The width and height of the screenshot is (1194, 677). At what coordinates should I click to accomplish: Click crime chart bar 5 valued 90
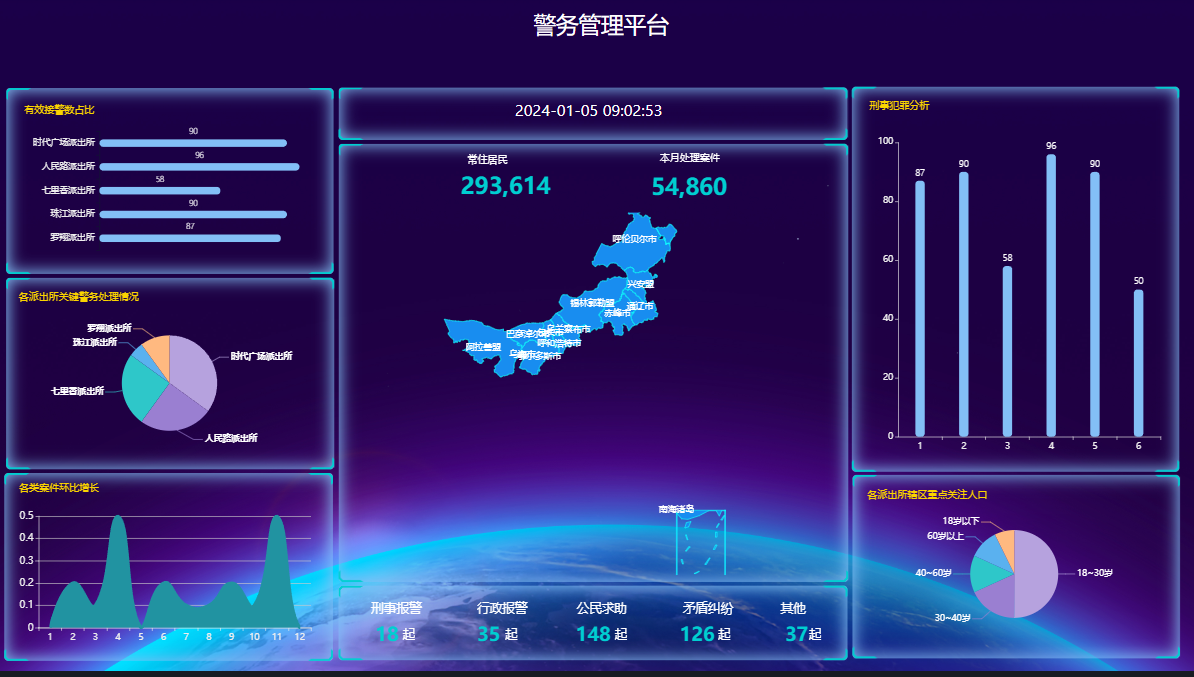[1095, 304]
